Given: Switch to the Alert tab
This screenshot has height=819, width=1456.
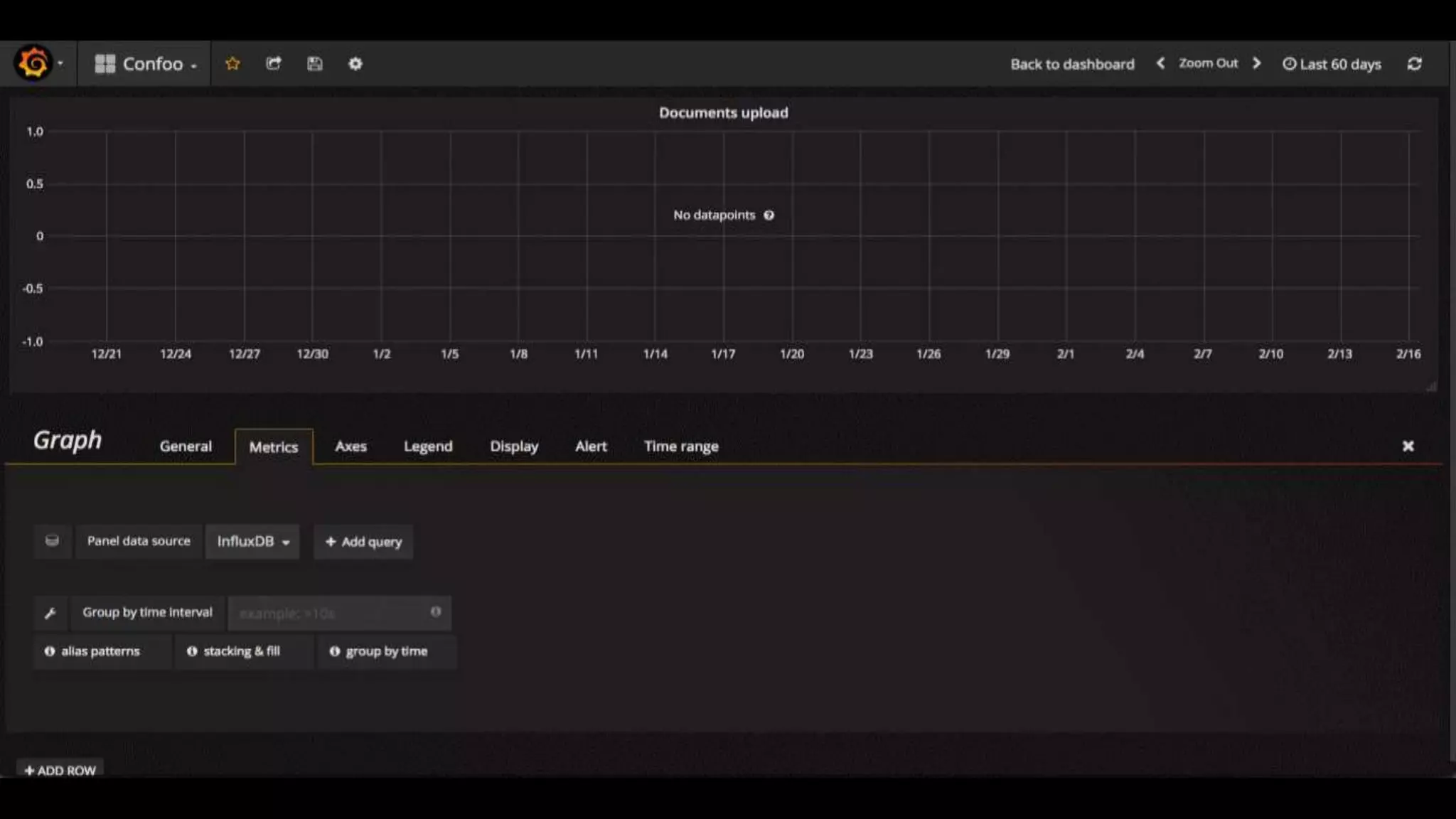Looking at the screenshot, I should tap(591, 446).
